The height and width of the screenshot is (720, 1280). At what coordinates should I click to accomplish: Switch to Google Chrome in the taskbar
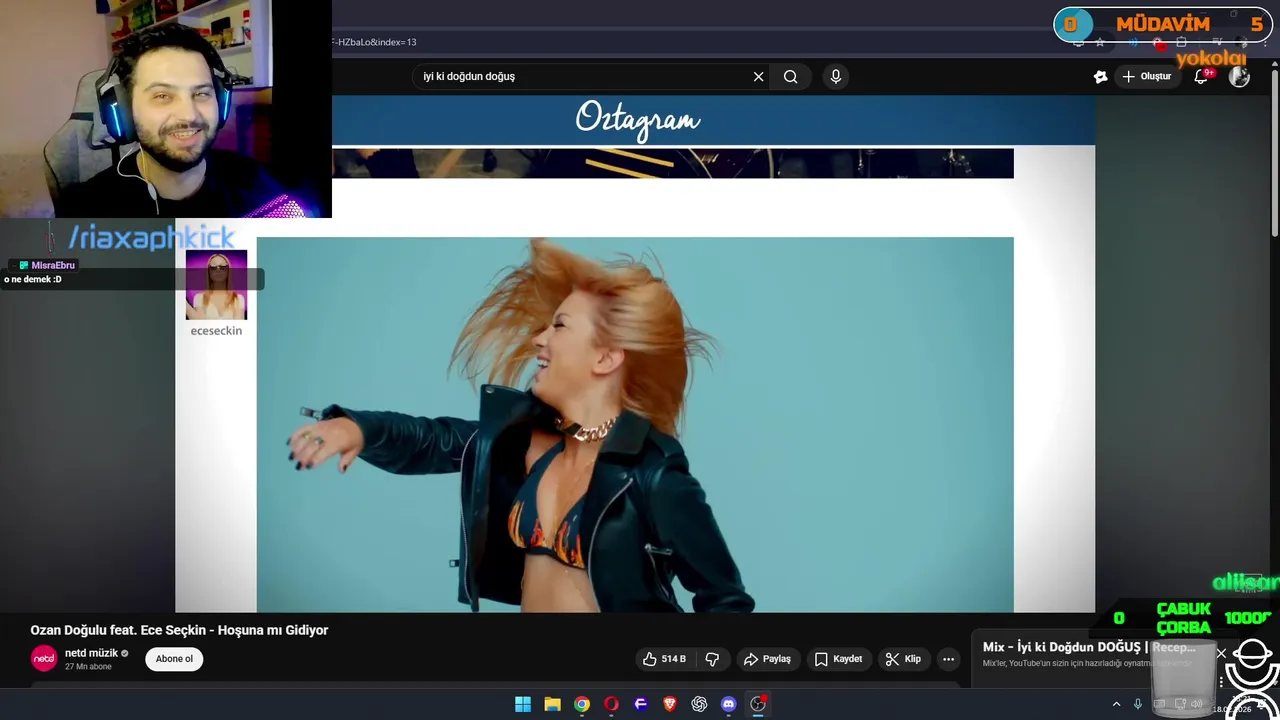point(582,704)
